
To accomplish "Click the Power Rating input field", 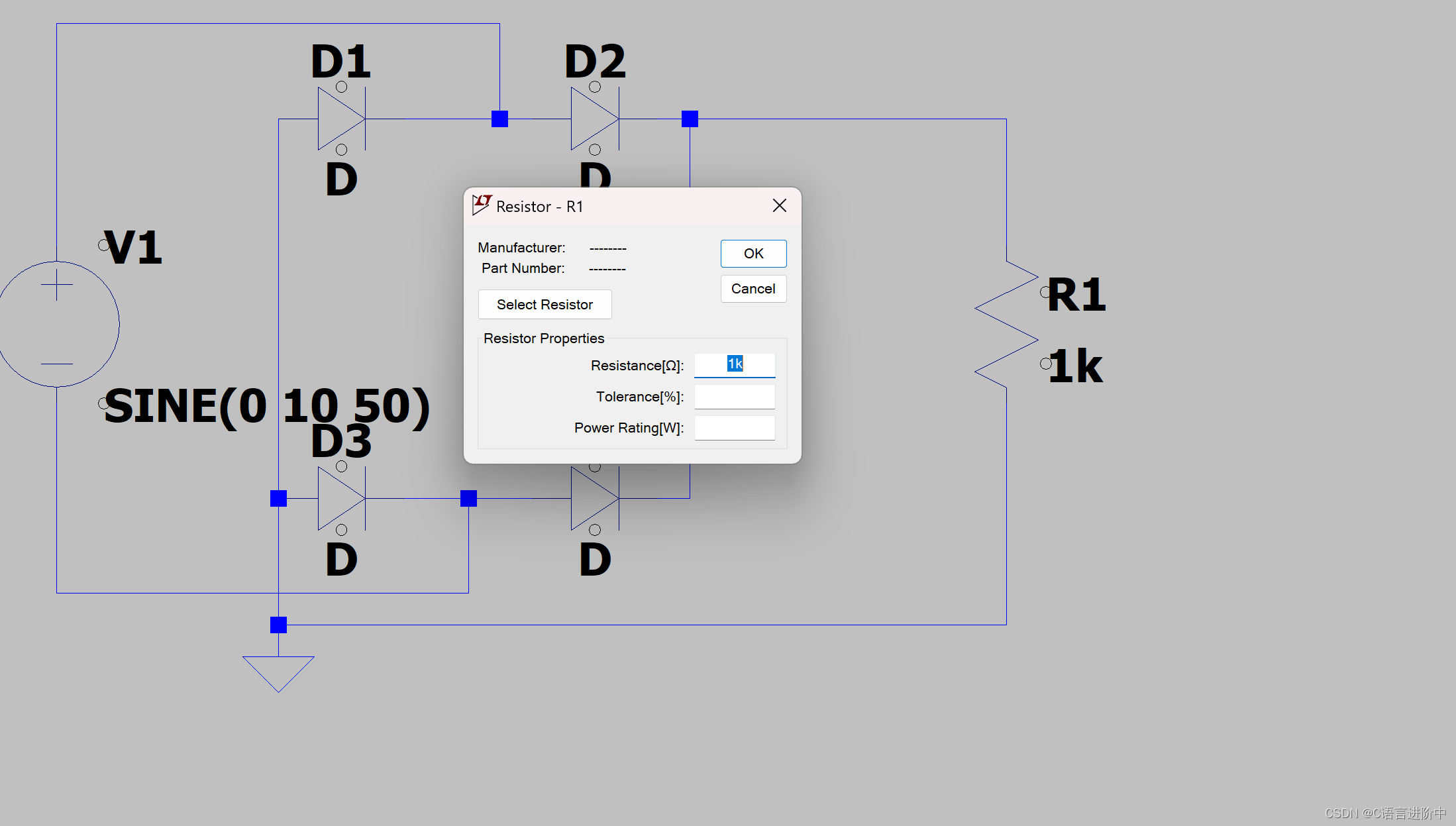I will coord(735,427).
